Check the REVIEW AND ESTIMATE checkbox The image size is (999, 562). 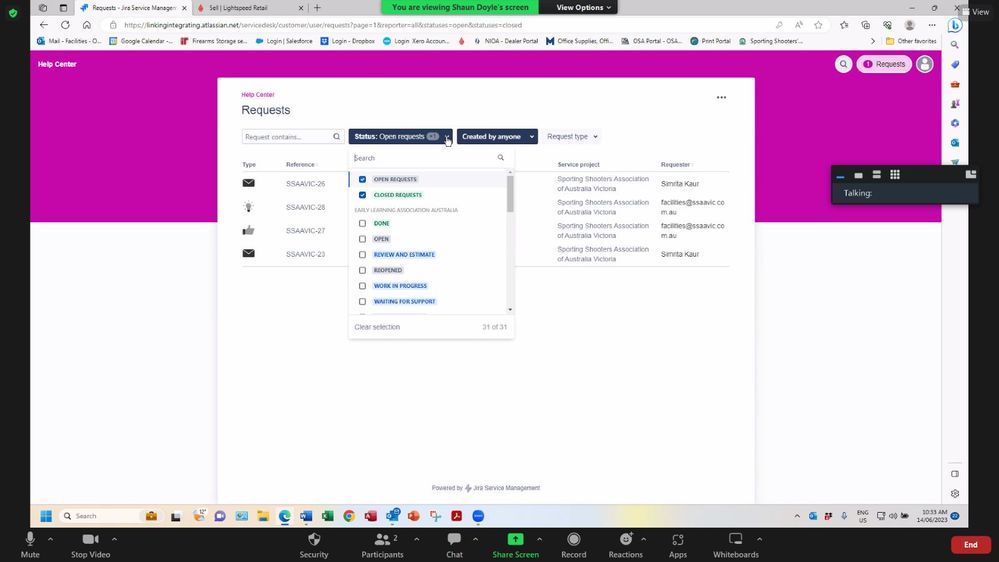tap(363, 255)
